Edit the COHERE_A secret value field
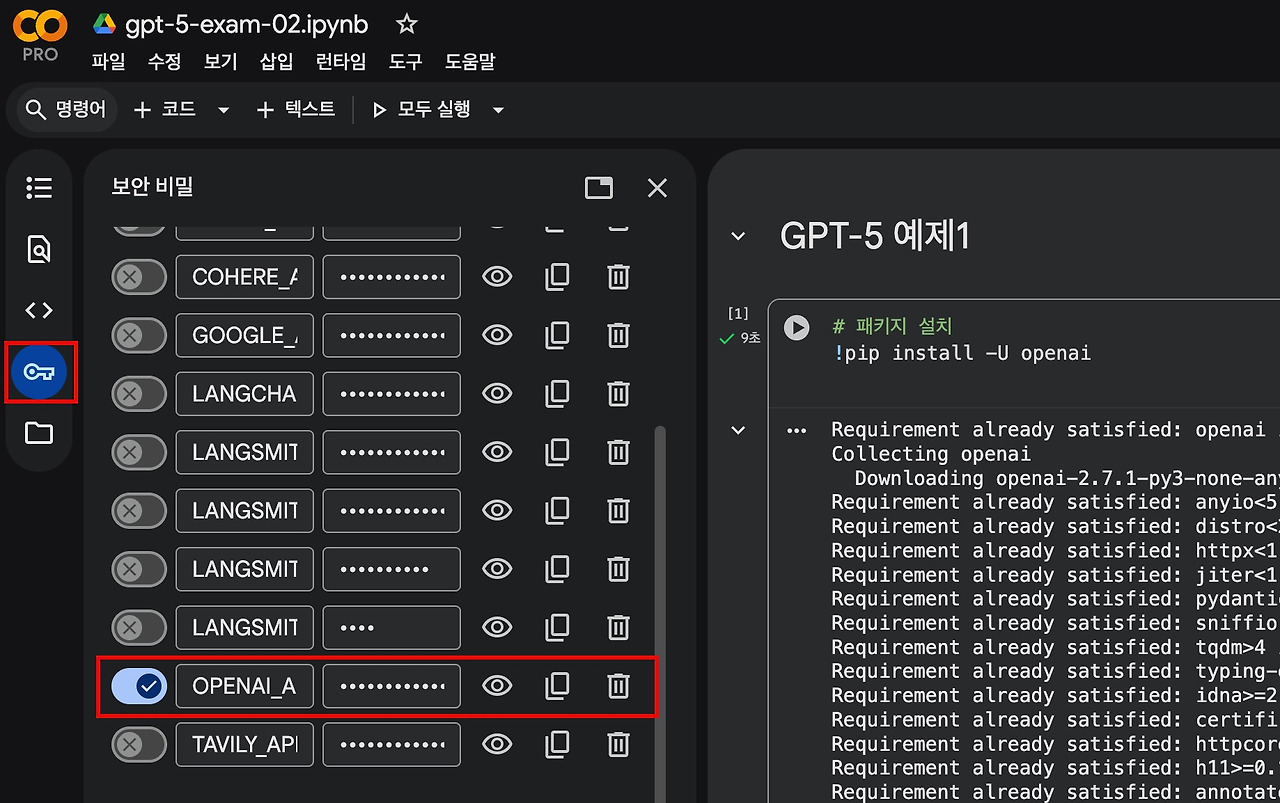The height and width of the screenshot is (803, 1280). [x=392, y=277]
